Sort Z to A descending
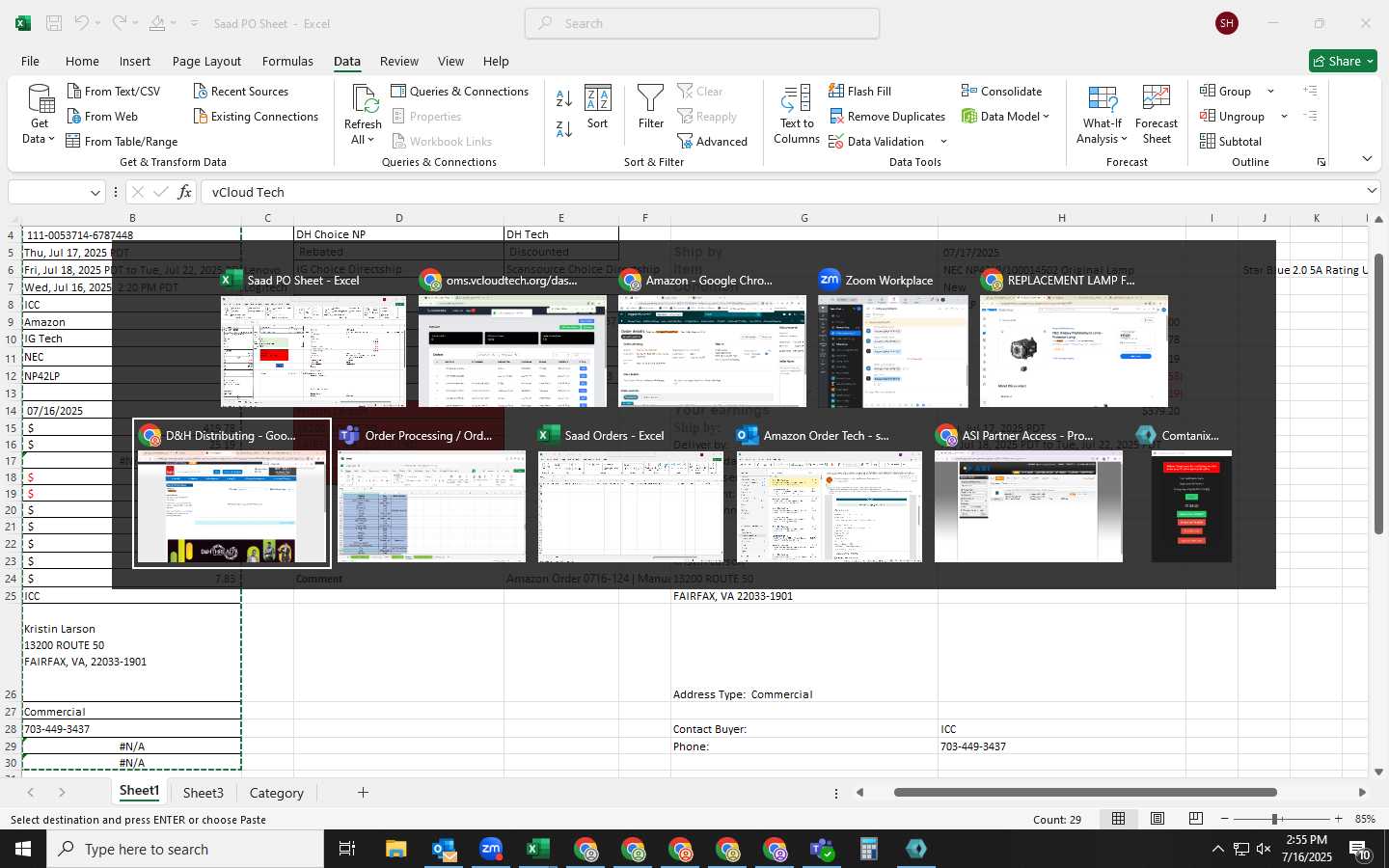This screenshot has width=1389, height=868. (564, 128)
